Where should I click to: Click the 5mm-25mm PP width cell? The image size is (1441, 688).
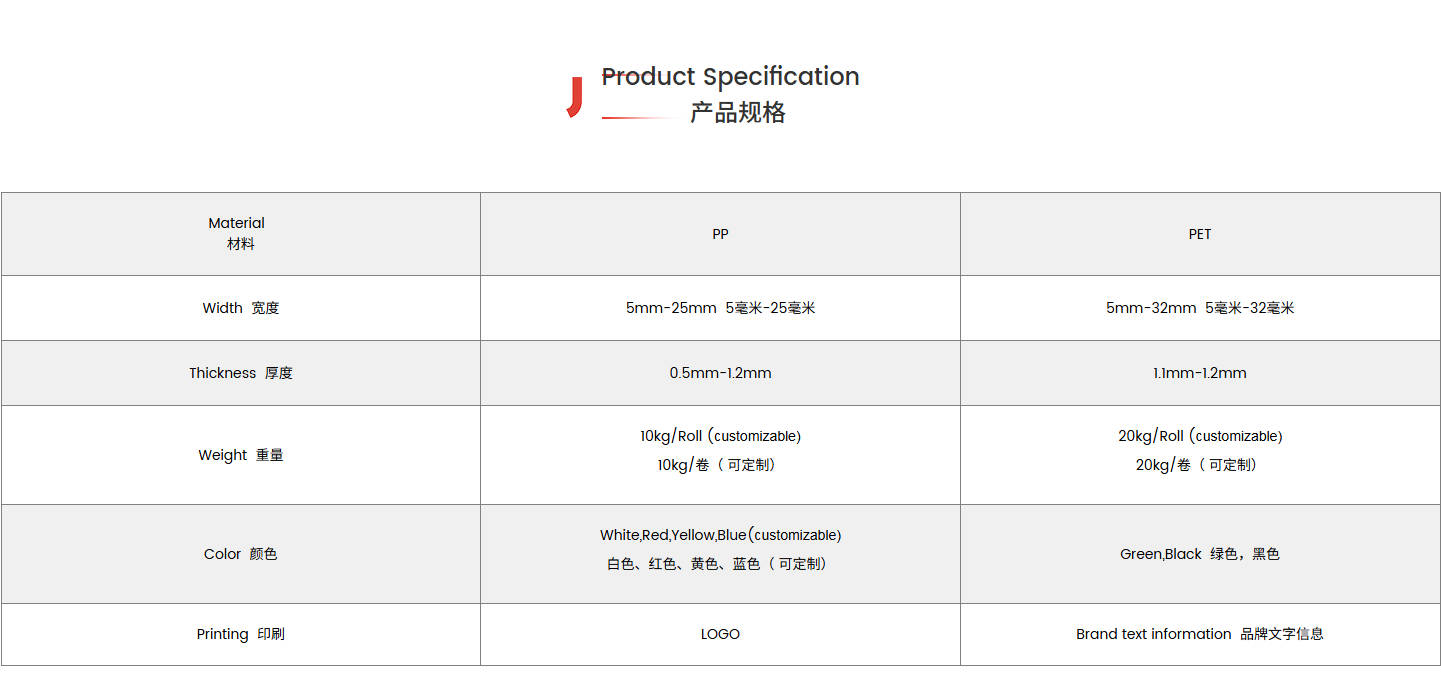coord(720,308)
